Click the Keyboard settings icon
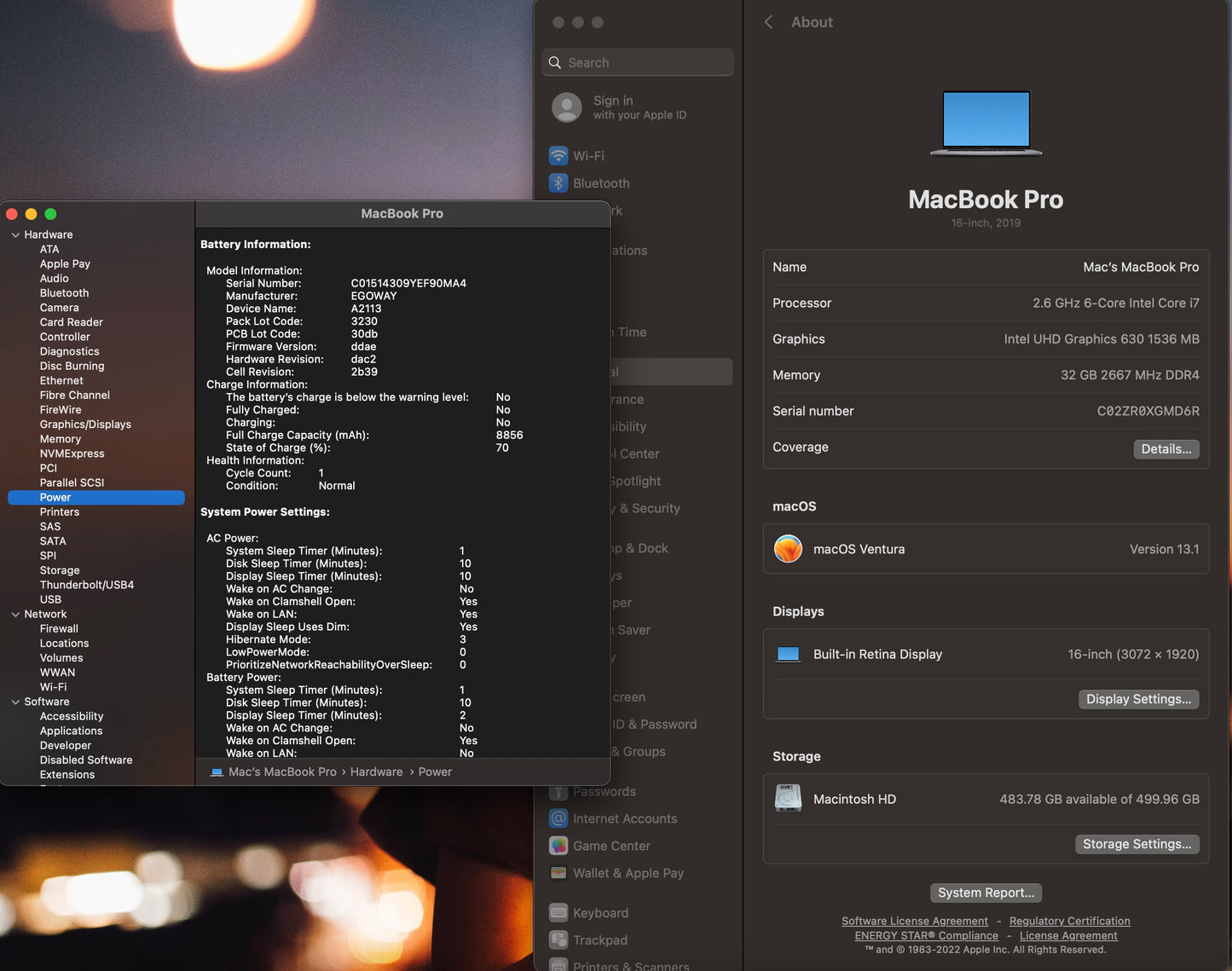 tap(558, 913)
